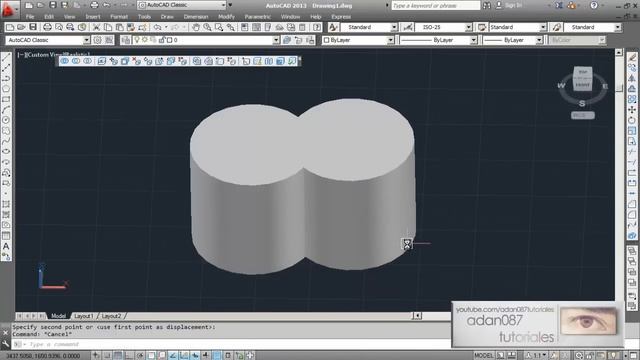This screenshot has width=640, height=360.
Task: Click the Quick Access Plot icon
Action: (x=94, y=5)
